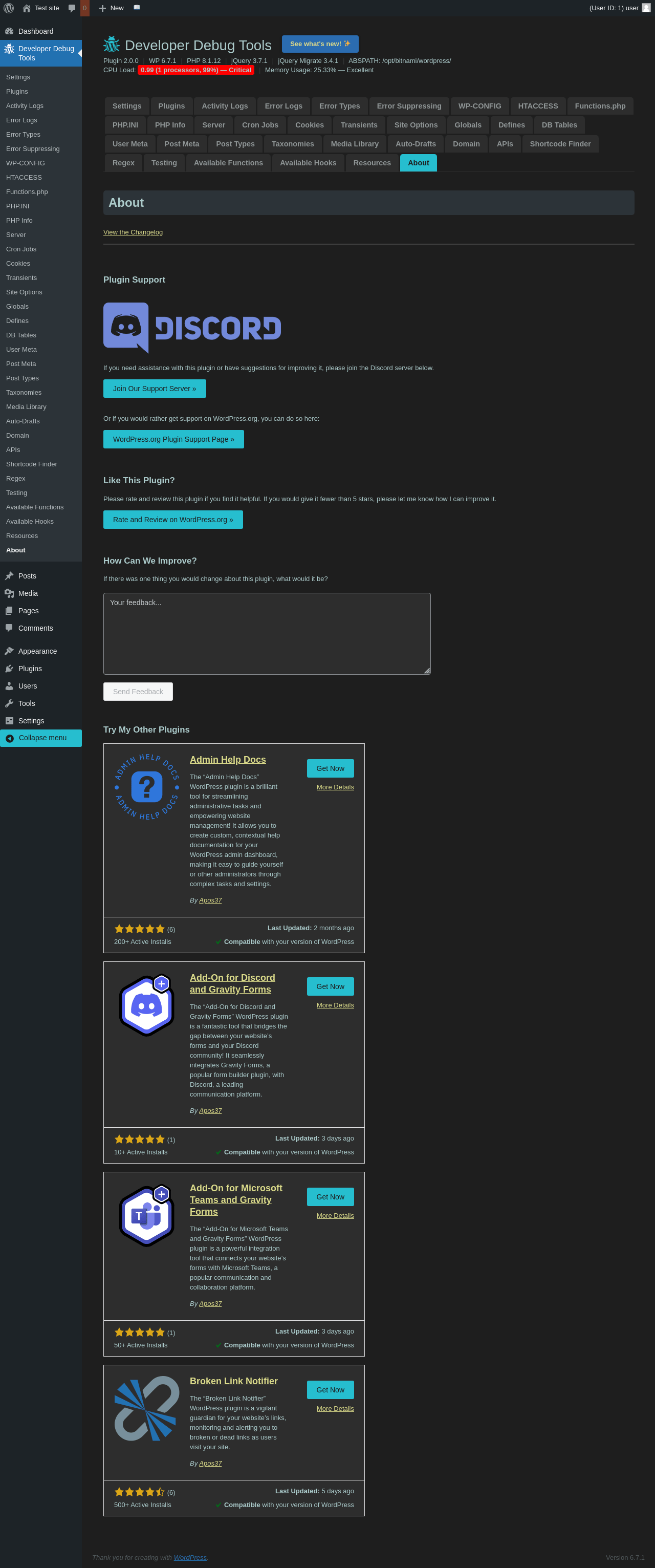Click Rate and Review on WordPress.org
The height and width of the screenshot is (1568, 655).
pyautogui.click(x=173, y=519)
